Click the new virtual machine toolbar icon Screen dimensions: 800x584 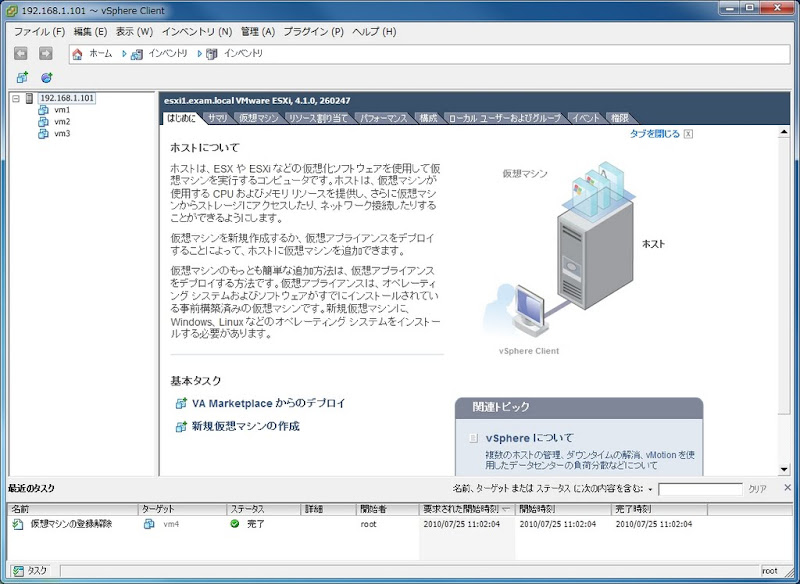22,78
